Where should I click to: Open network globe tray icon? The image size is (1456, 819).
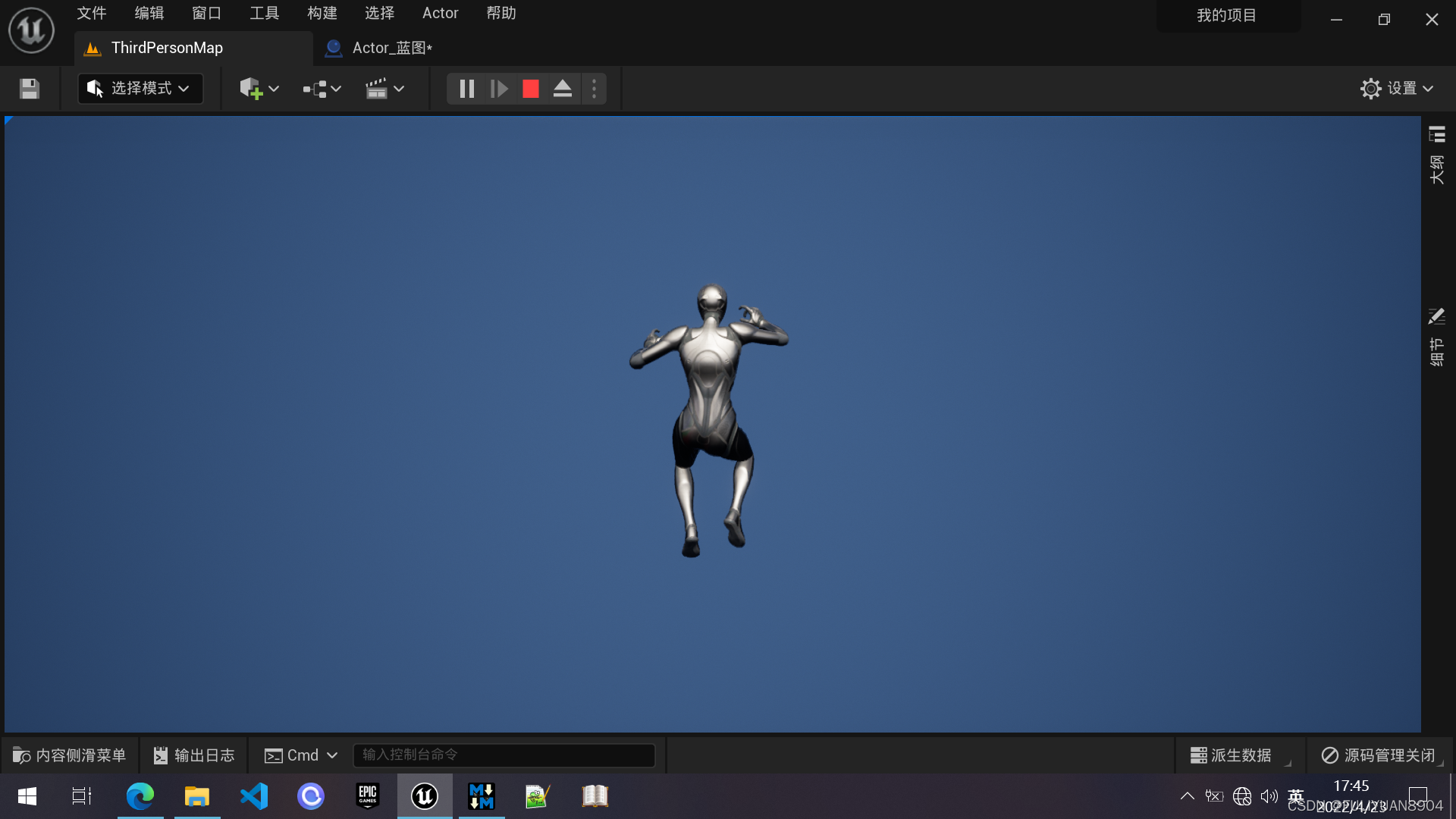pyautogui.click(x=1242, y=796)
